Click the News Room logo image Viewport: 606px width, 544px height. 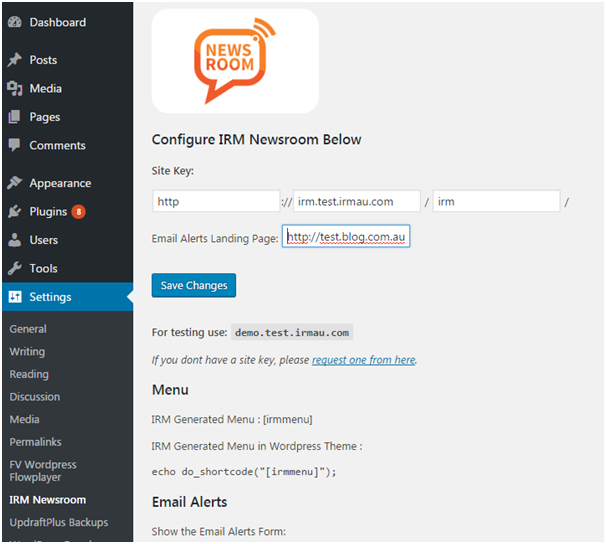coord(235,61)
